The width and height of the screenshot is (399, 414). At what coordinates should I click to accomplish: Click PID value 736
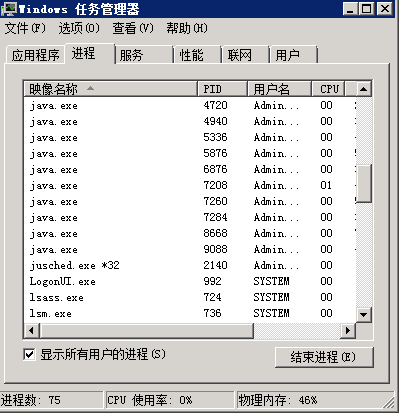(212, 313)
